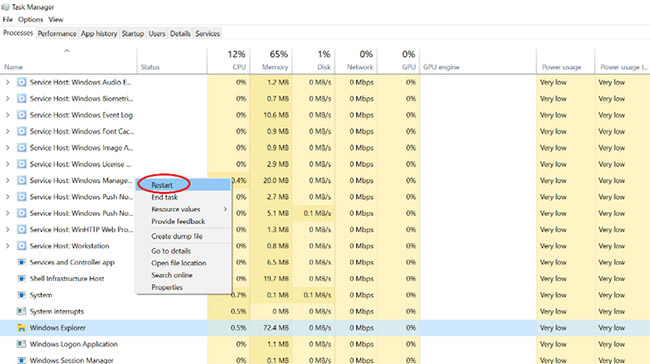Choose Restart in the context menu
650x364 pixels.
tap(183, 185)
